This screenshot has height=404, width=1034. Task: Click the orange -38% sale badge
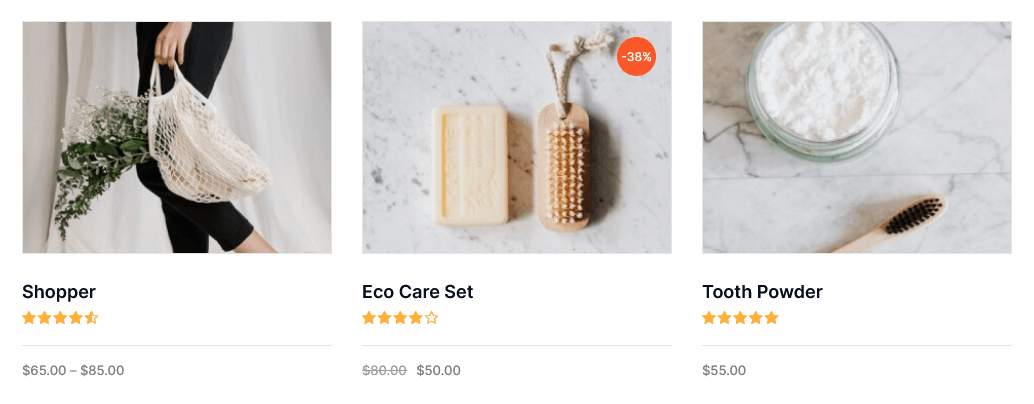(x=636, y=57)
